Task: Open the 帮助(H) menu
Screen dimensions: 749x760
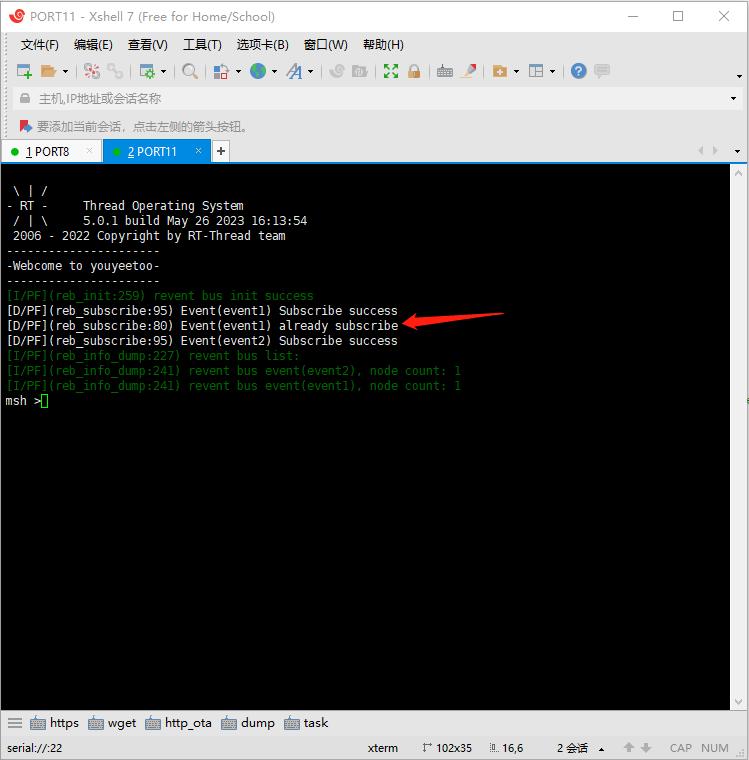Action: click(383, 45)
